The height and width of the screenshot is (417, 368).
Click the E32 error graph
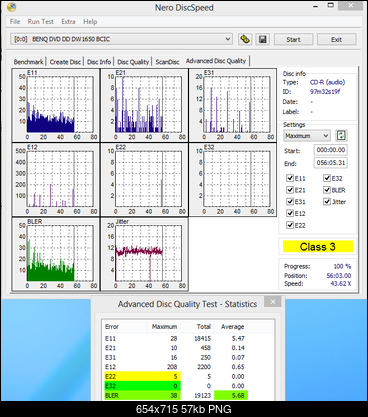pyautogui.click(x=233, y=180)
